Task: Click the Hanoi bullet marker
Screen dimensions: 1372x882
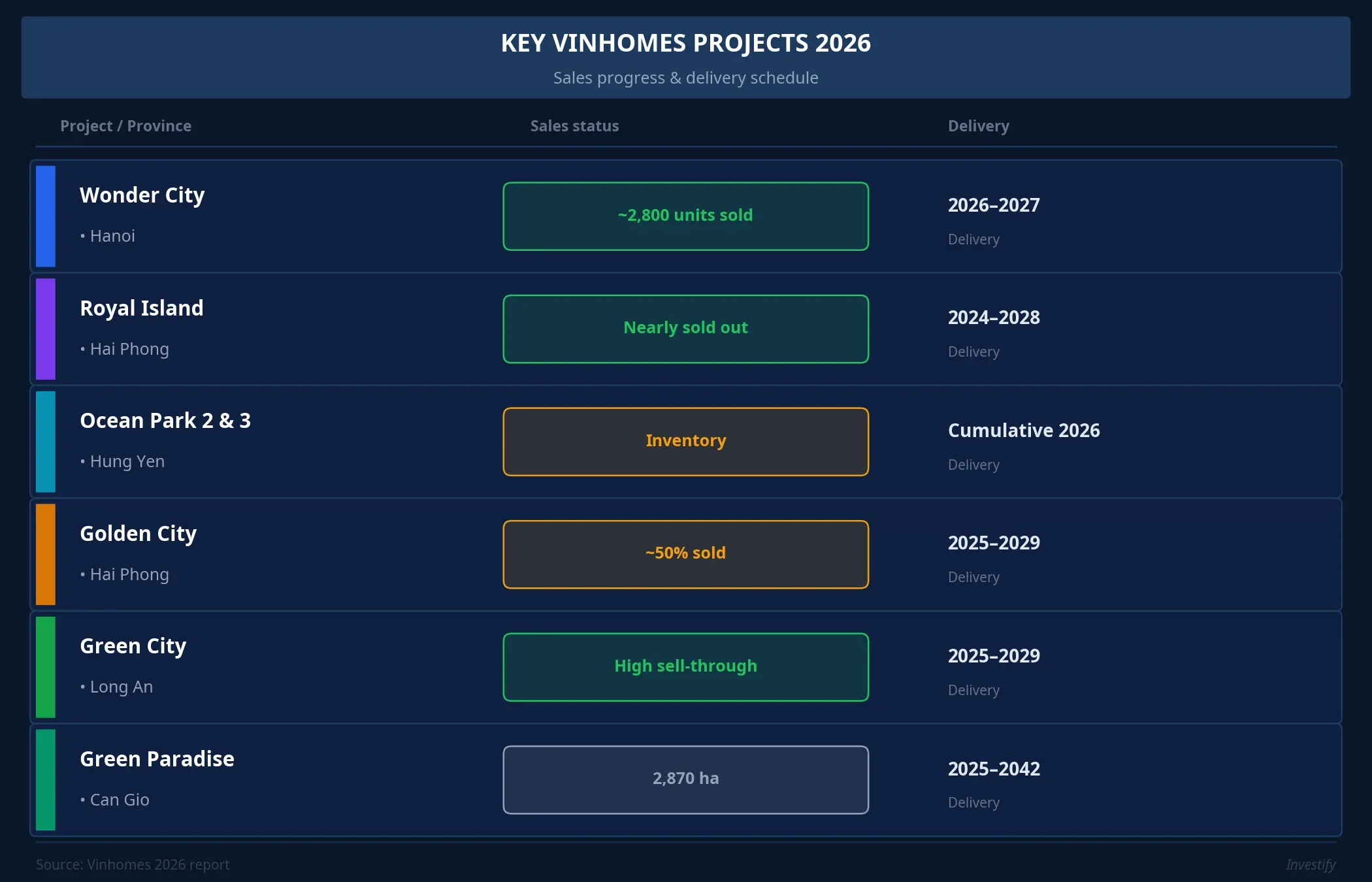Action: pos(83,237)
